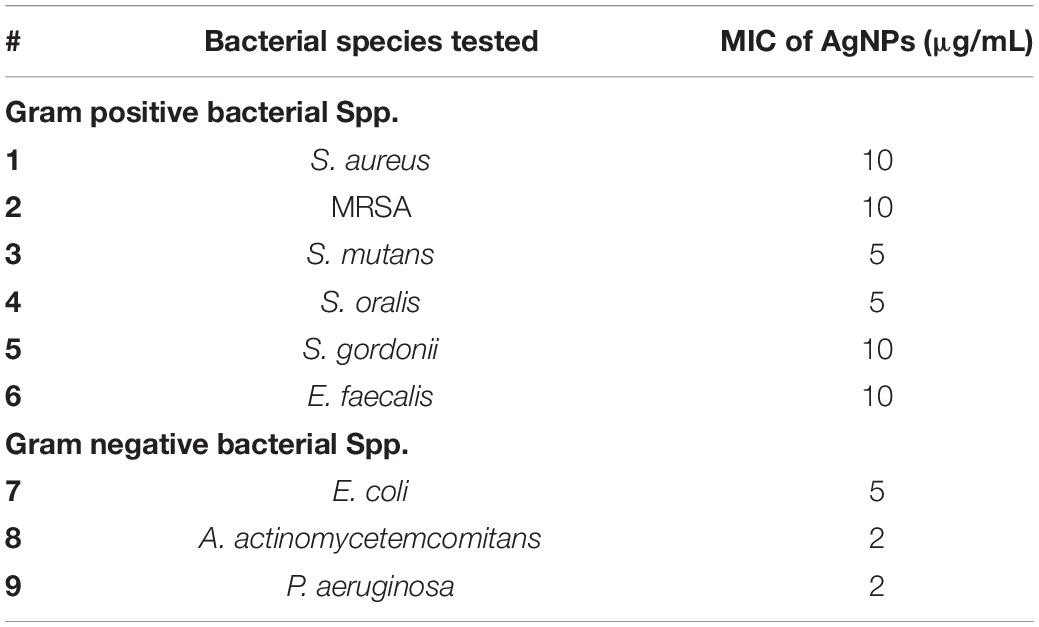Select the MIC value for E. coli
Image resolution: width=1039 pixels, height=627 pixels.
coord(877,492)
